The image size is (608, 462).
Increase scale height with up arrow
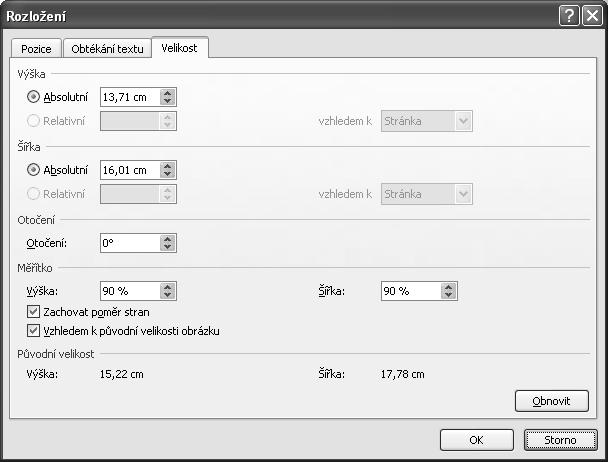pyautogui.click(x=168, y=287)
